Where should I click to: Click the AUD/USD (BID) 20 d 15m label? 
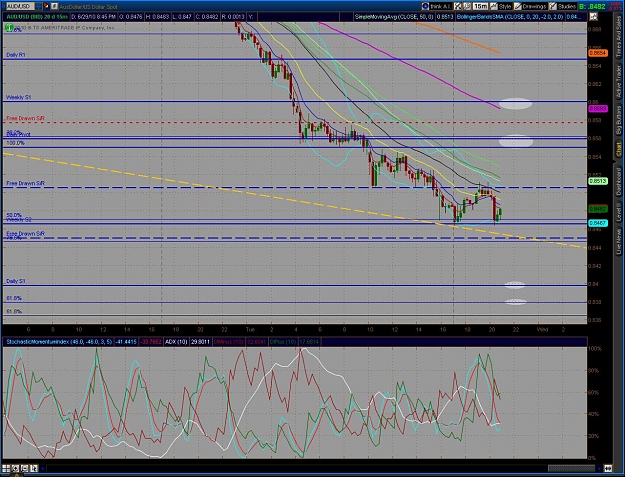point(37,17)
